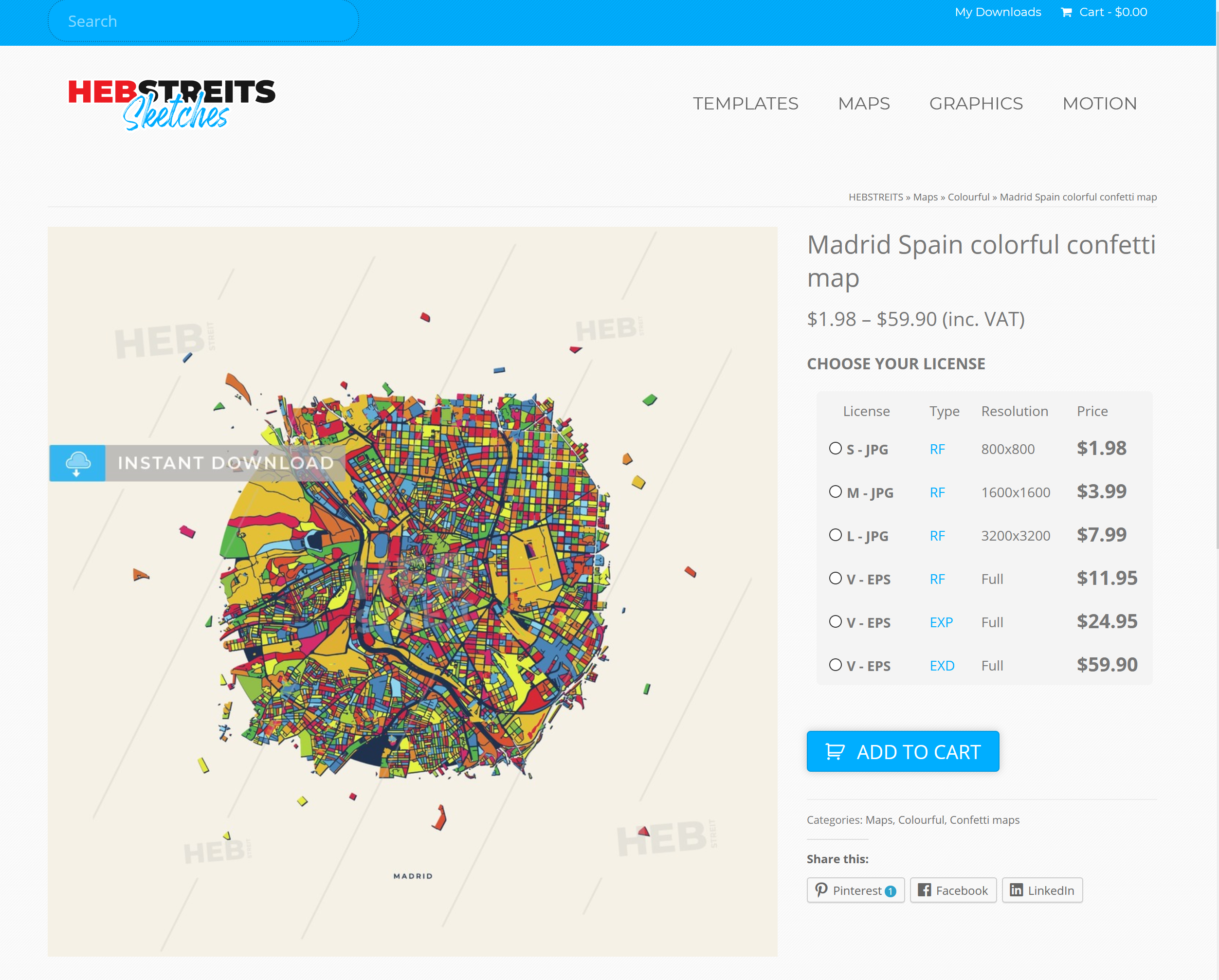
Task: Choose the L - JPG 3200x3200 license
Action: pos(835,535)
